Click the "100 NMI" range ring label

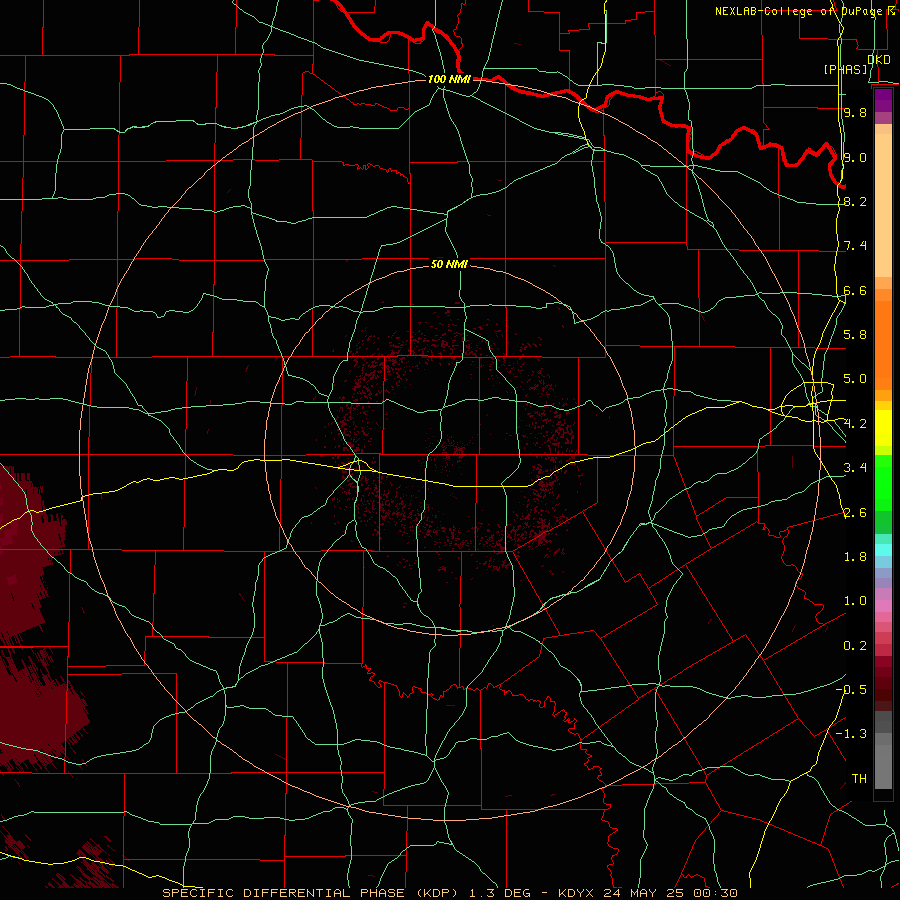coord(449,79)
